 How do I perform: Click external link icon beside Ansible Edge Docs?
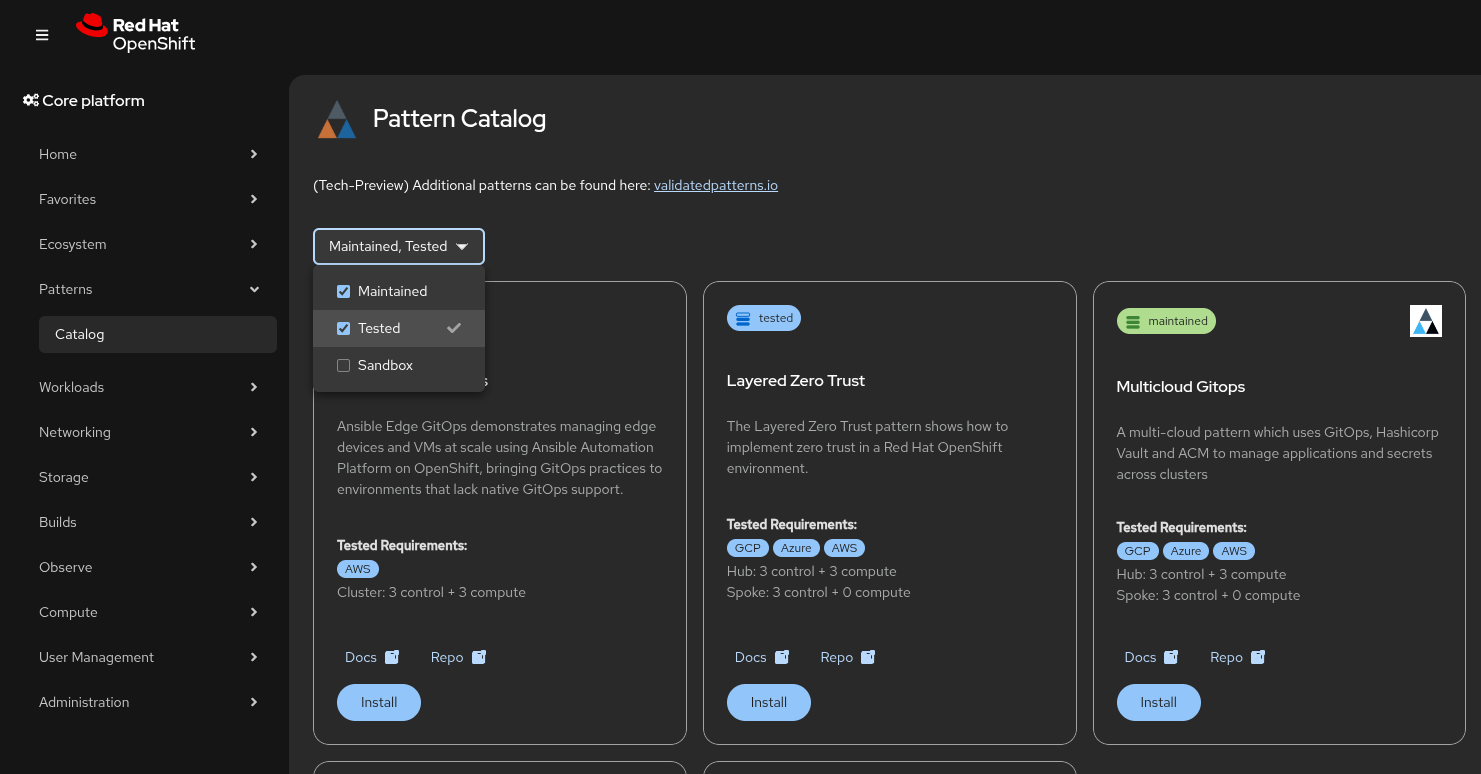392,657
